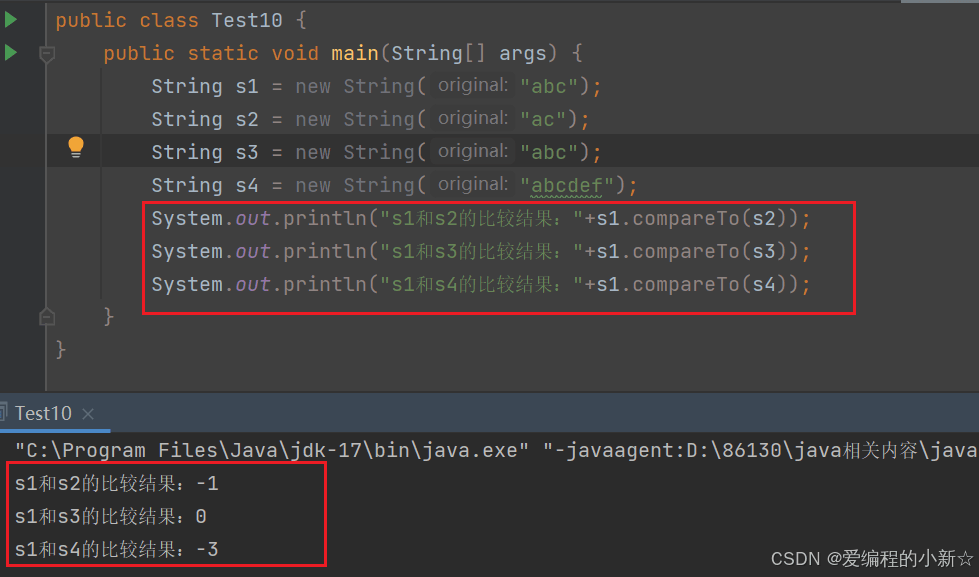The image size is (979, 577).
Task: Click the class name Test10 in code
Action: coord(247,20)
